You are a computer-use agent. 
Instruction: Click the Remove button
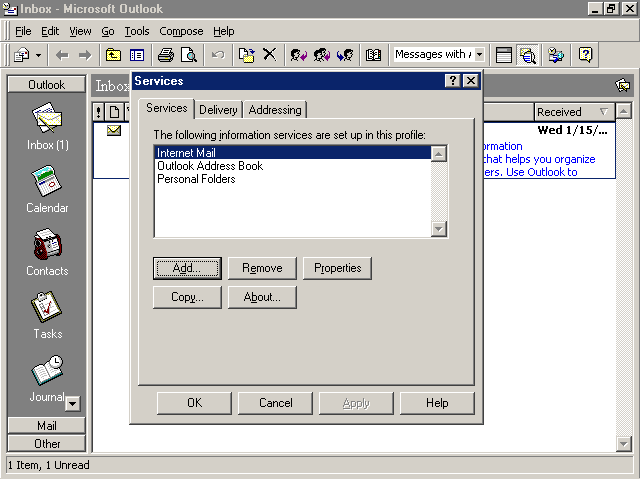click(262, 268)
